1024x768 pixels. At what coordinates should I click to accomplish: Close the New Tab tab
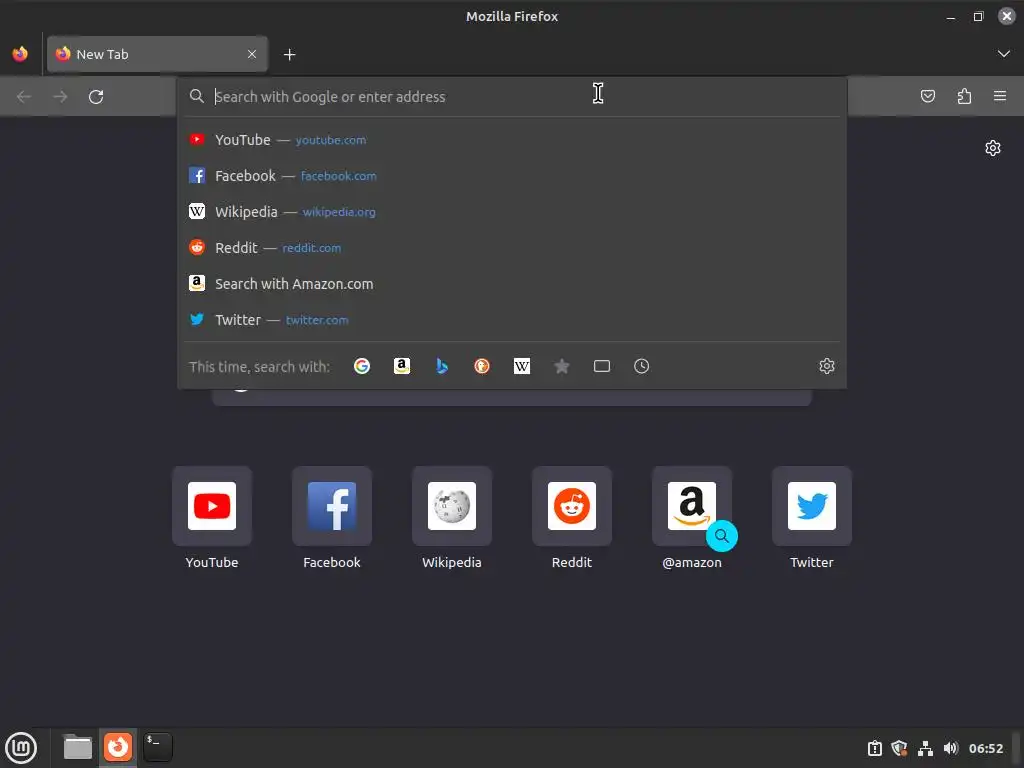click(x=252, y=54)
